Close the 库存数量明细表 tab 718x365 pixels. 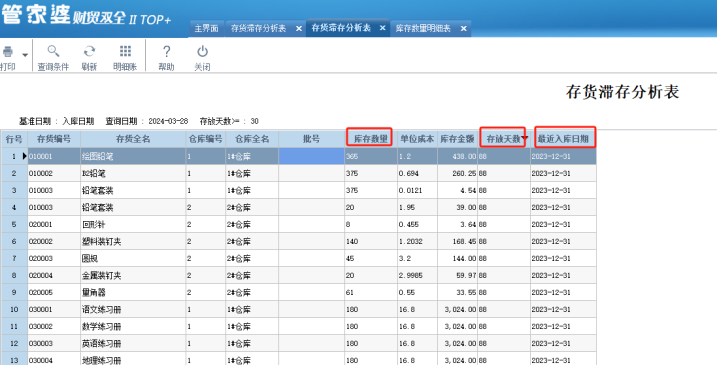463,28
